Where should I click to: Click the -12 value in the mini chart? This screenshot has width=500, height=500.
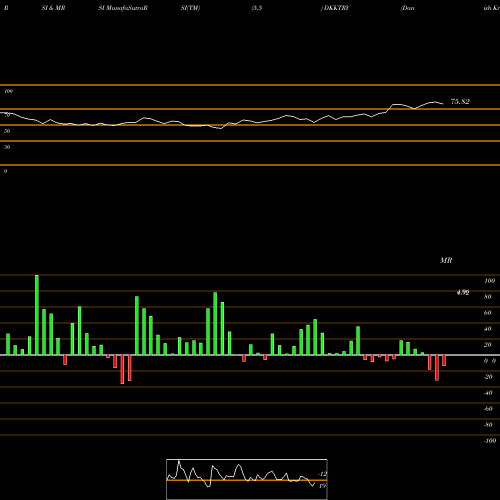click(x=322, y=474)
